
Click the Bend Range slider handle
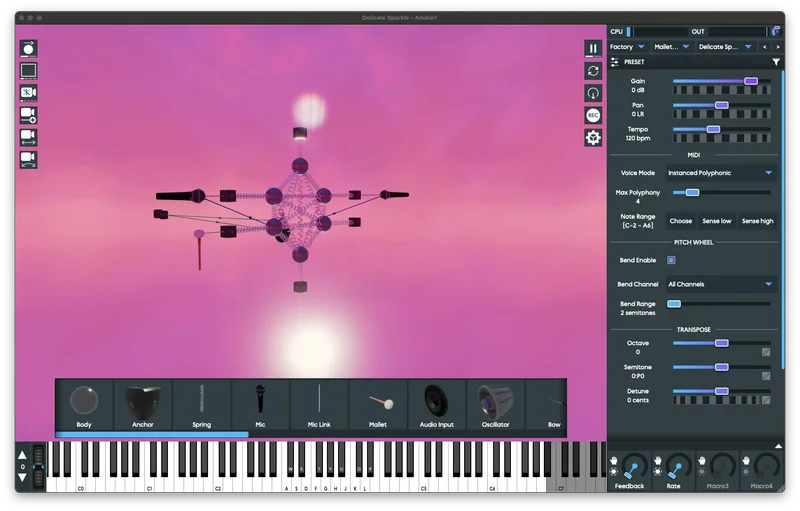click(674, 303)
